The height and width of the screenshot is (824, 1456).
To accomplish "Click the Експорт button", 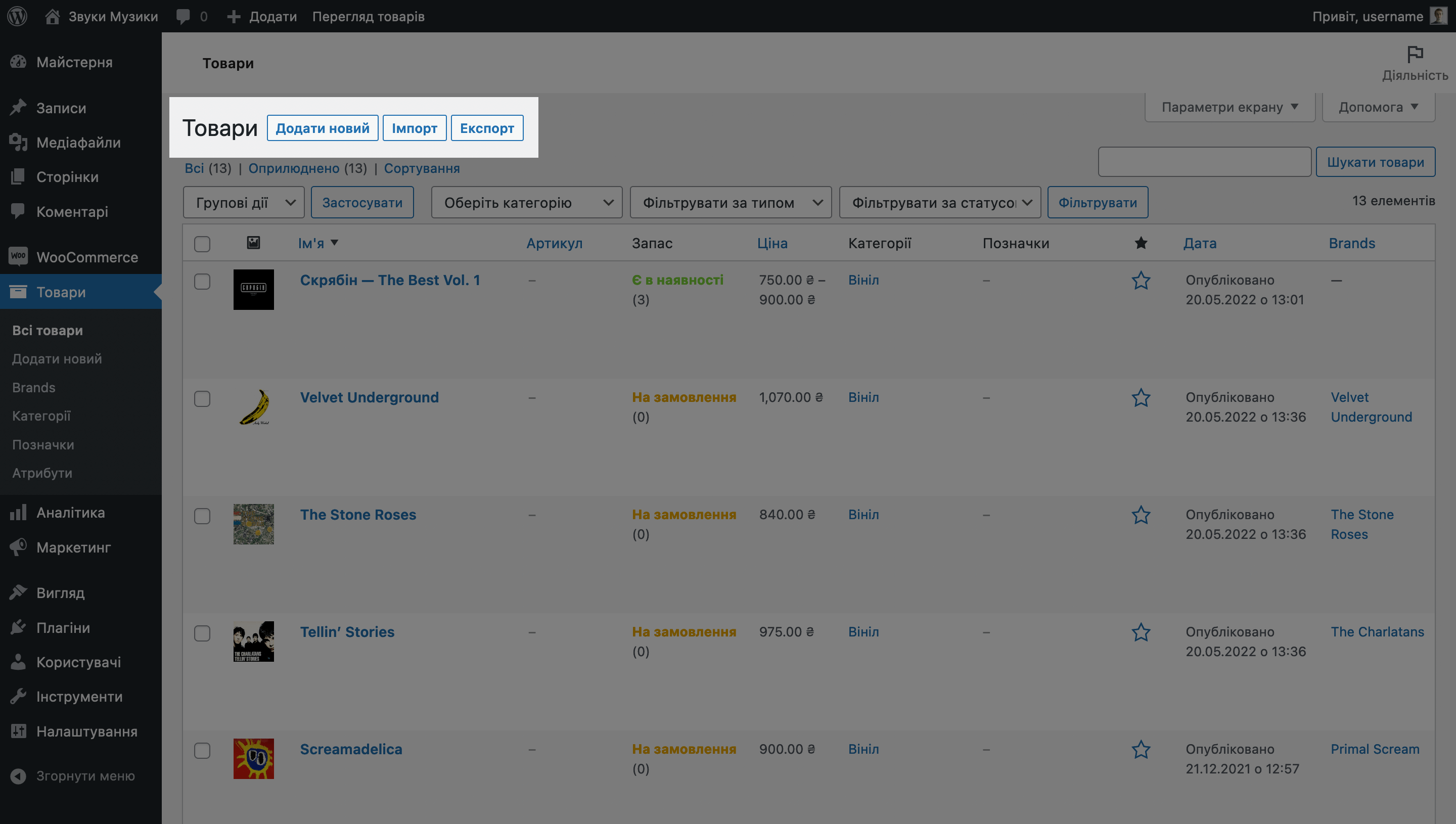I will click(x=487, y=128).
